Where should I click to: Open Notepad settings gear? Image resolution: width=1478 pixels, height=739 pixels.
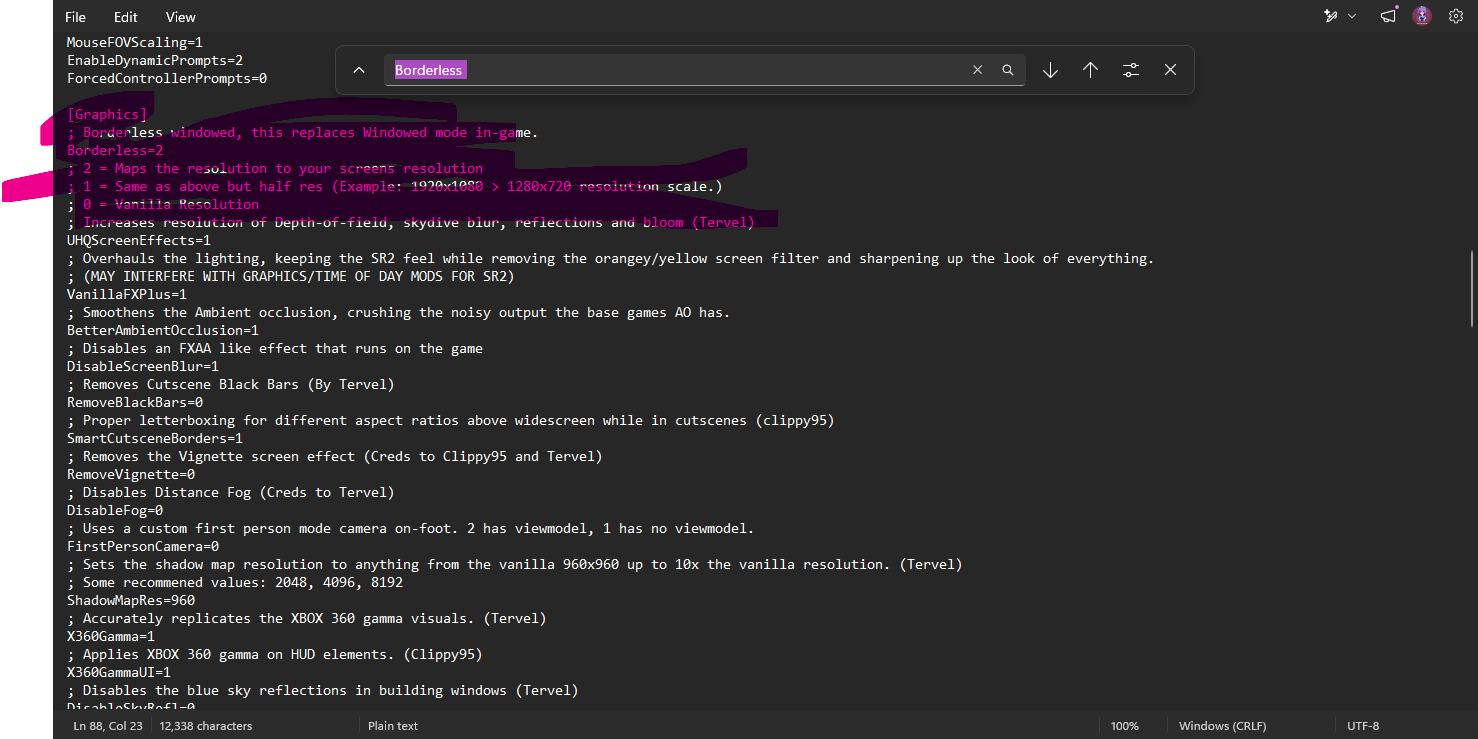[x=1456, y=16]
